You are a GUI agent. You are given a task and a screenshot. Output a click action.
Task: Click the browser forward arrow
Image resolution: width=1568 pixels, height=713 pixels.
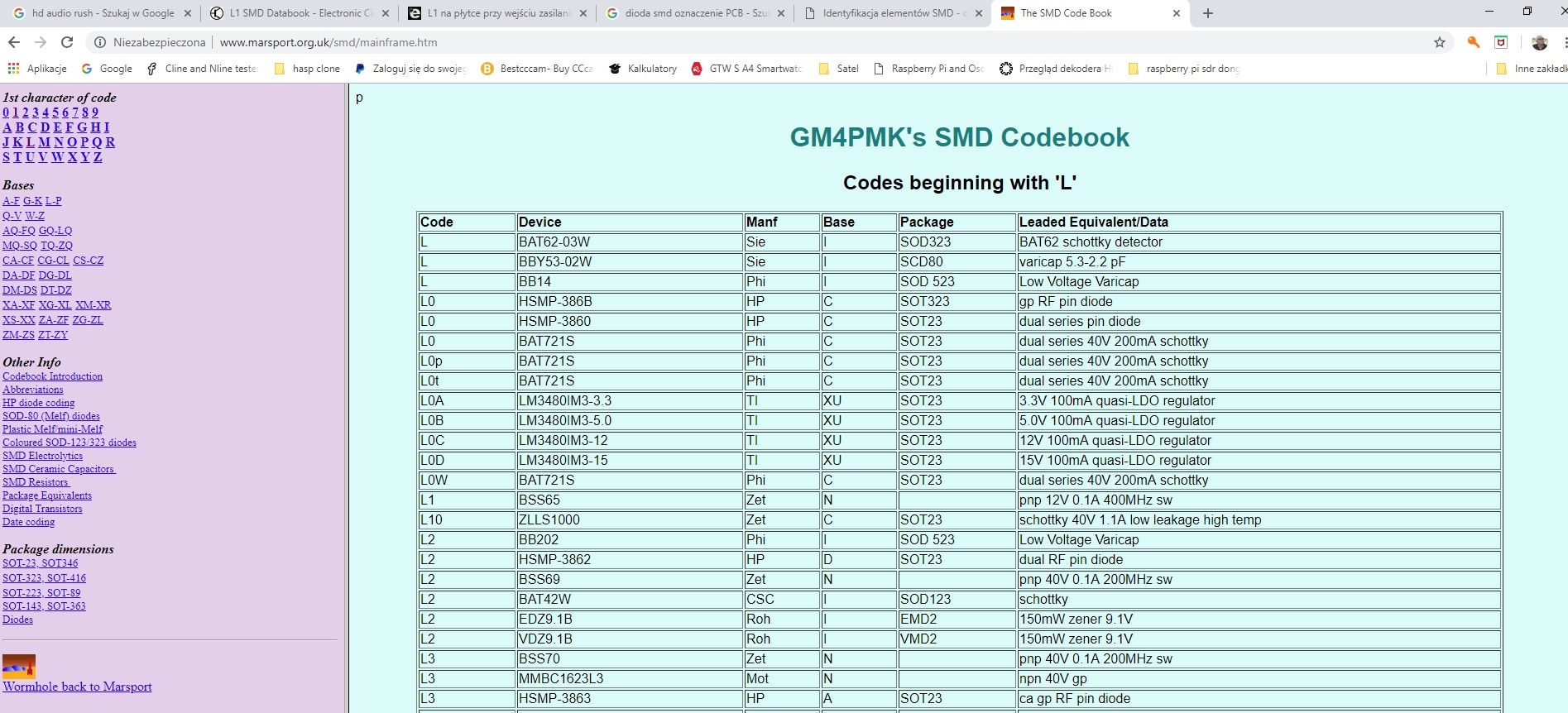[41, 42]
